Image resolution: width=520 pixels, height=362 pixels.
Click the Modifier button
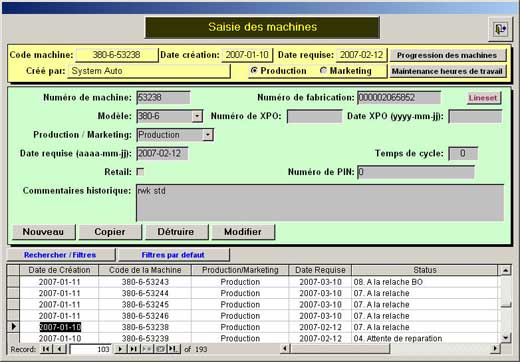click(243, 232)
